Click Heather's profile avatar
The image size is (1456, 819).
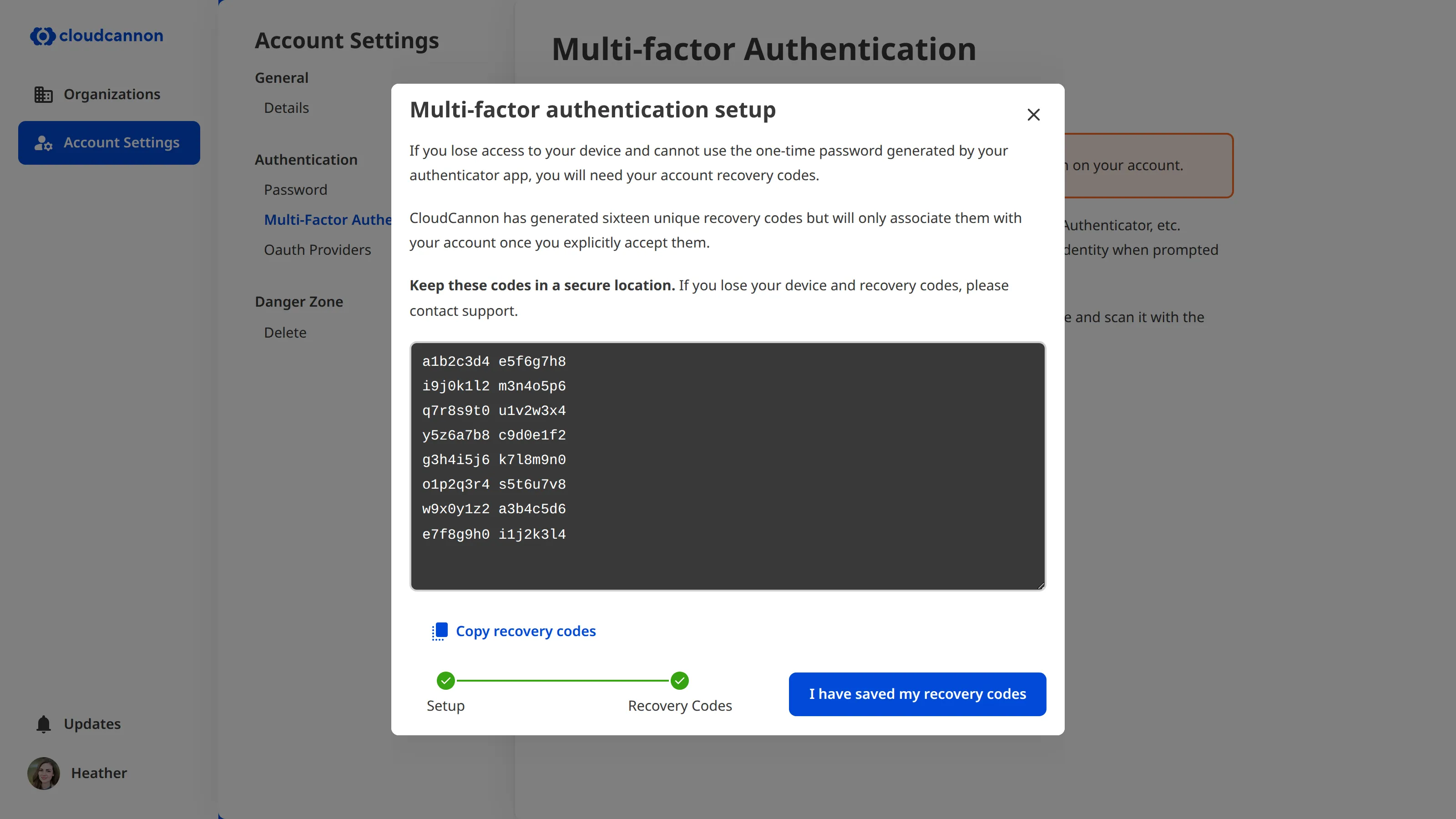pos(43,773)
